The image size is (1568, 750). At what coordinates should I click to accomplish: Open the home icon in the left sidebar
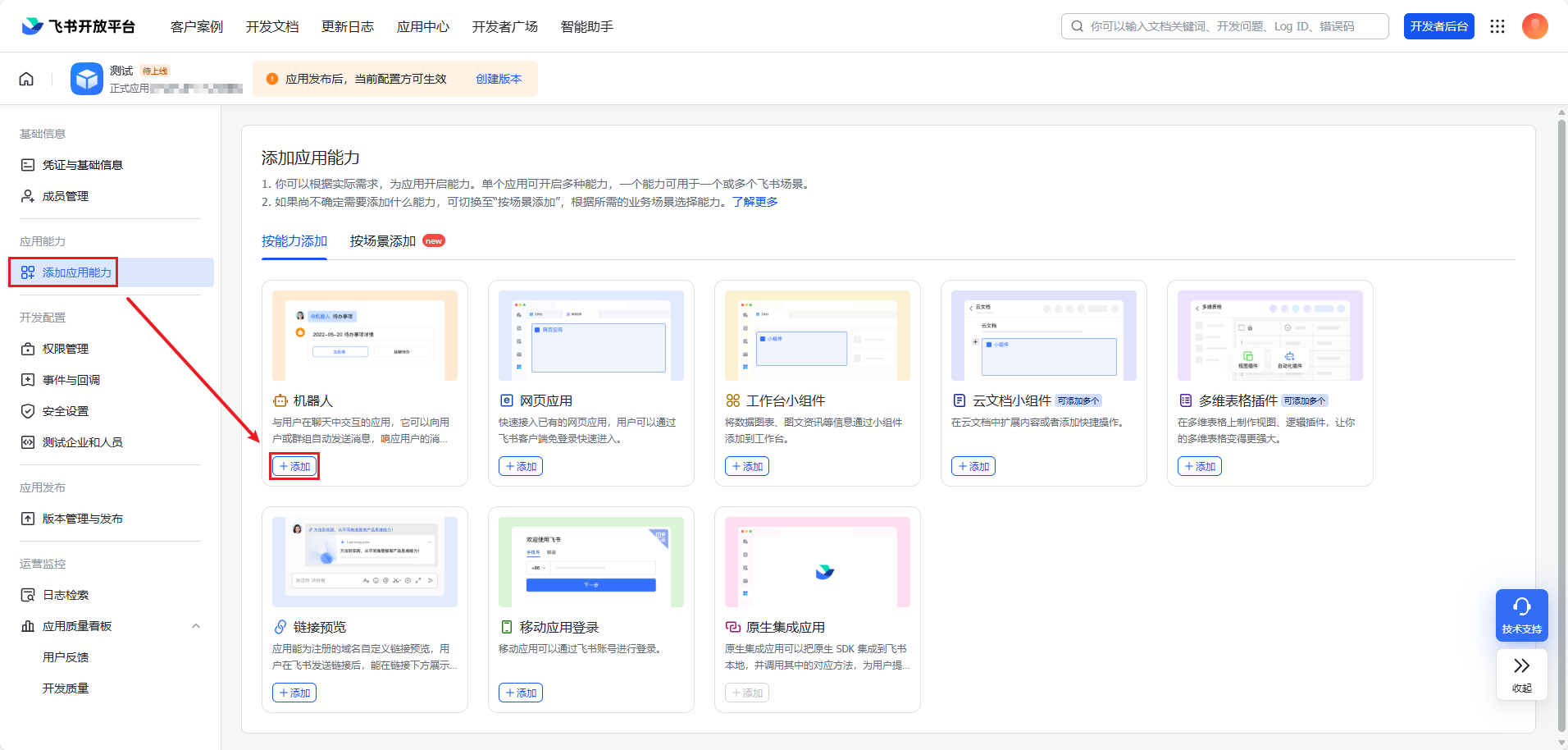coord(26,78)
